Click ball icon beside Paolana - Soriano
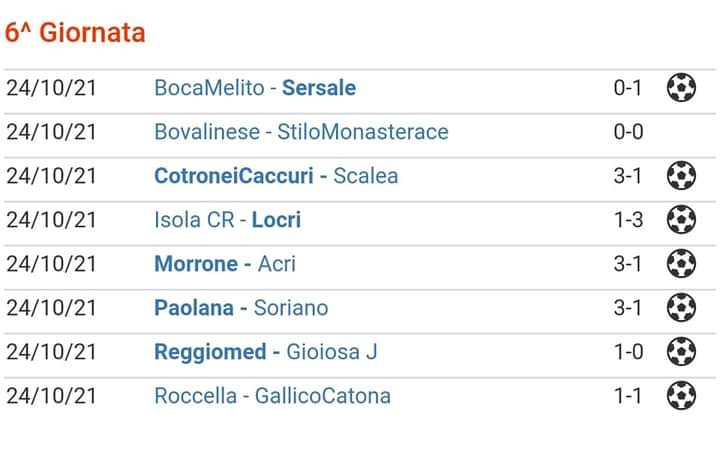This screenshot has width=720, height=474. (681, 307)
